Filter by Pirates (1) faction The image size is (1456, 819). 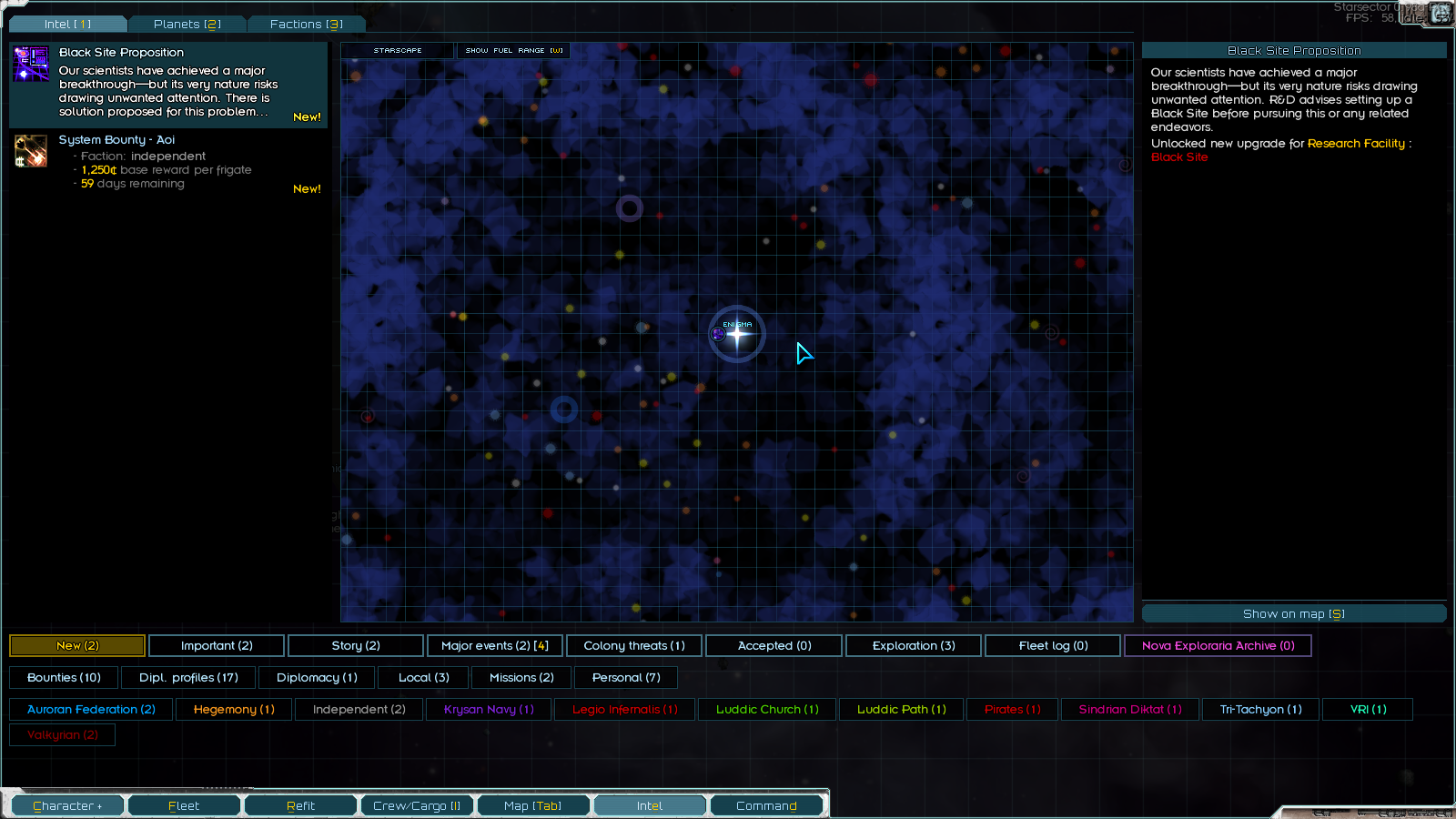[1013, 709]
